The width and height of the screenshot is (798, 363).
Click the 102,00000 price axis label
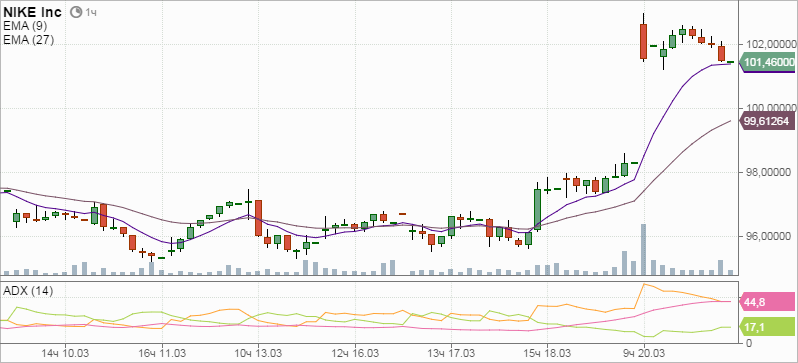click(x=770, y=45)
